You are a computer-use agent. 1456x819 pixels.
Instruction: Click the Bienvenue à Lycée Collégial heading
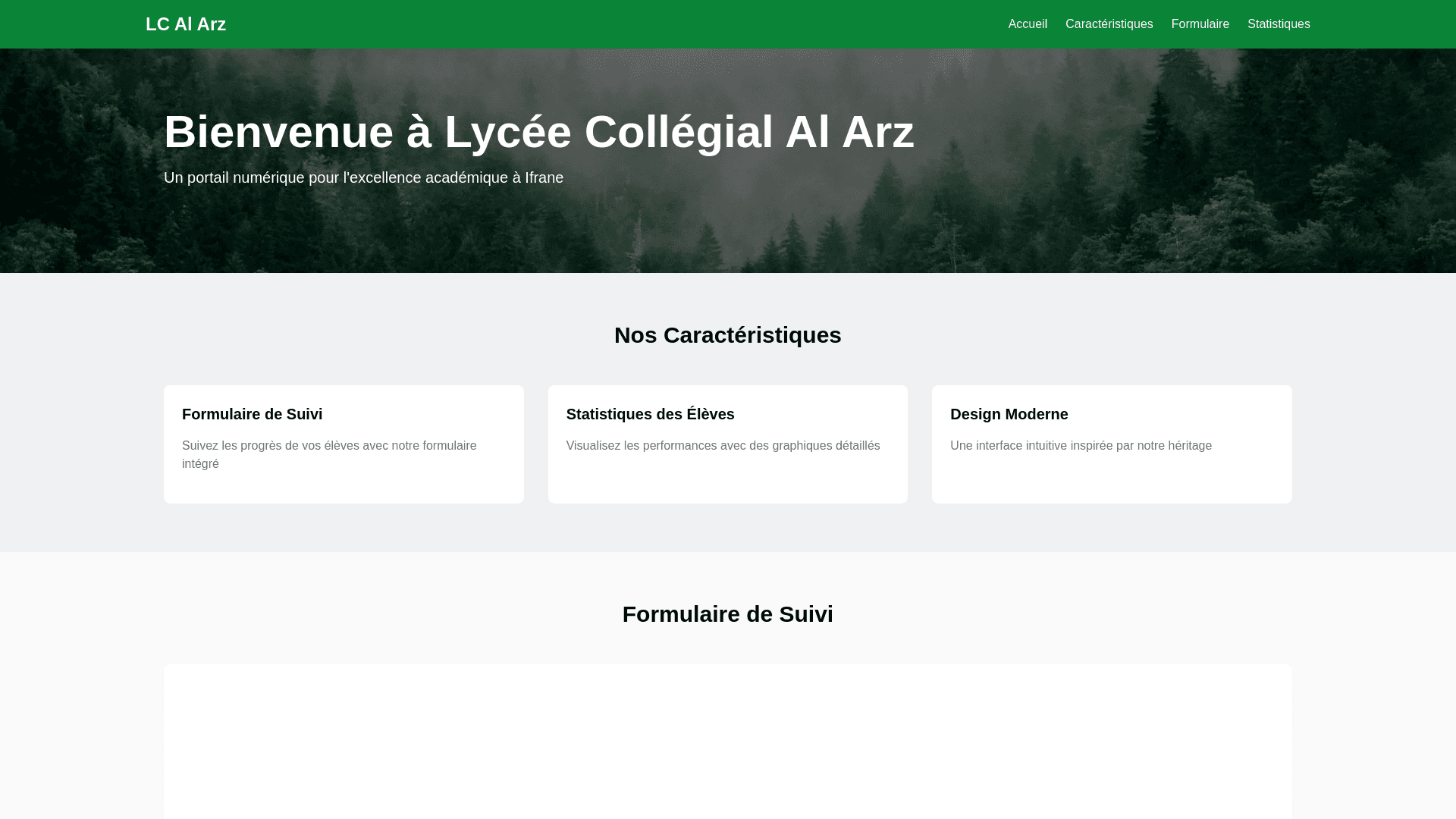[x=538, y=132]
